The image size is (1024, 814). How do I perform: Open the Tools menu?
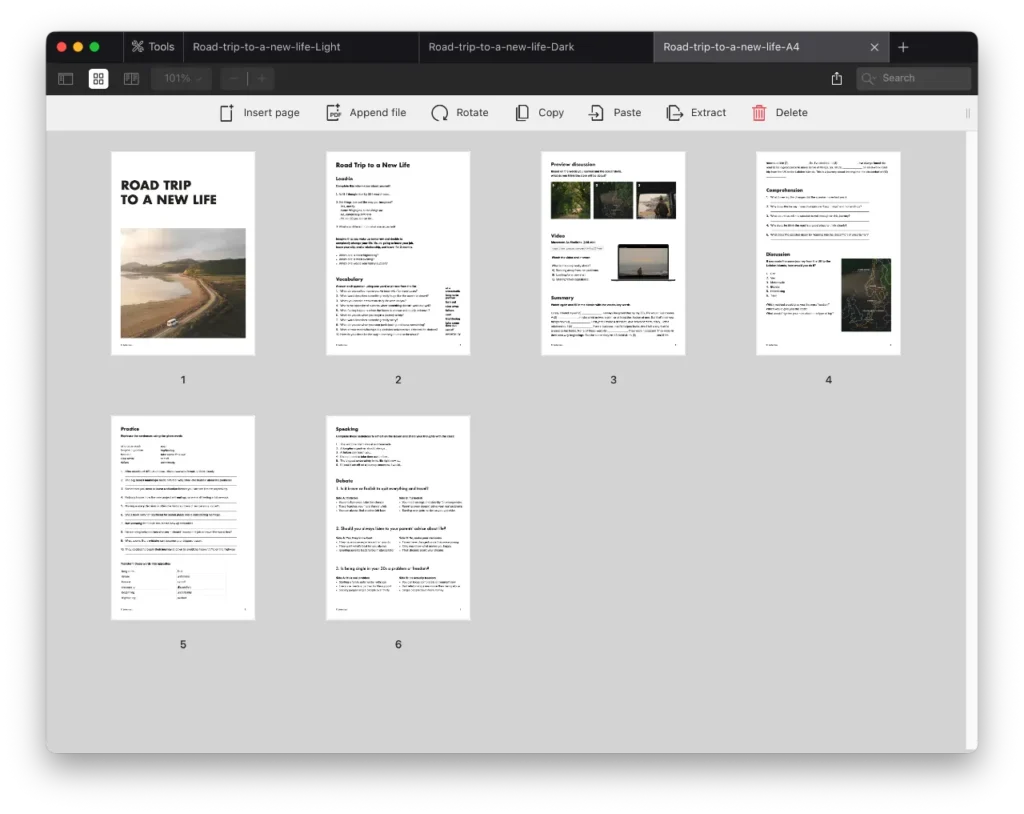tap(152, 47)
